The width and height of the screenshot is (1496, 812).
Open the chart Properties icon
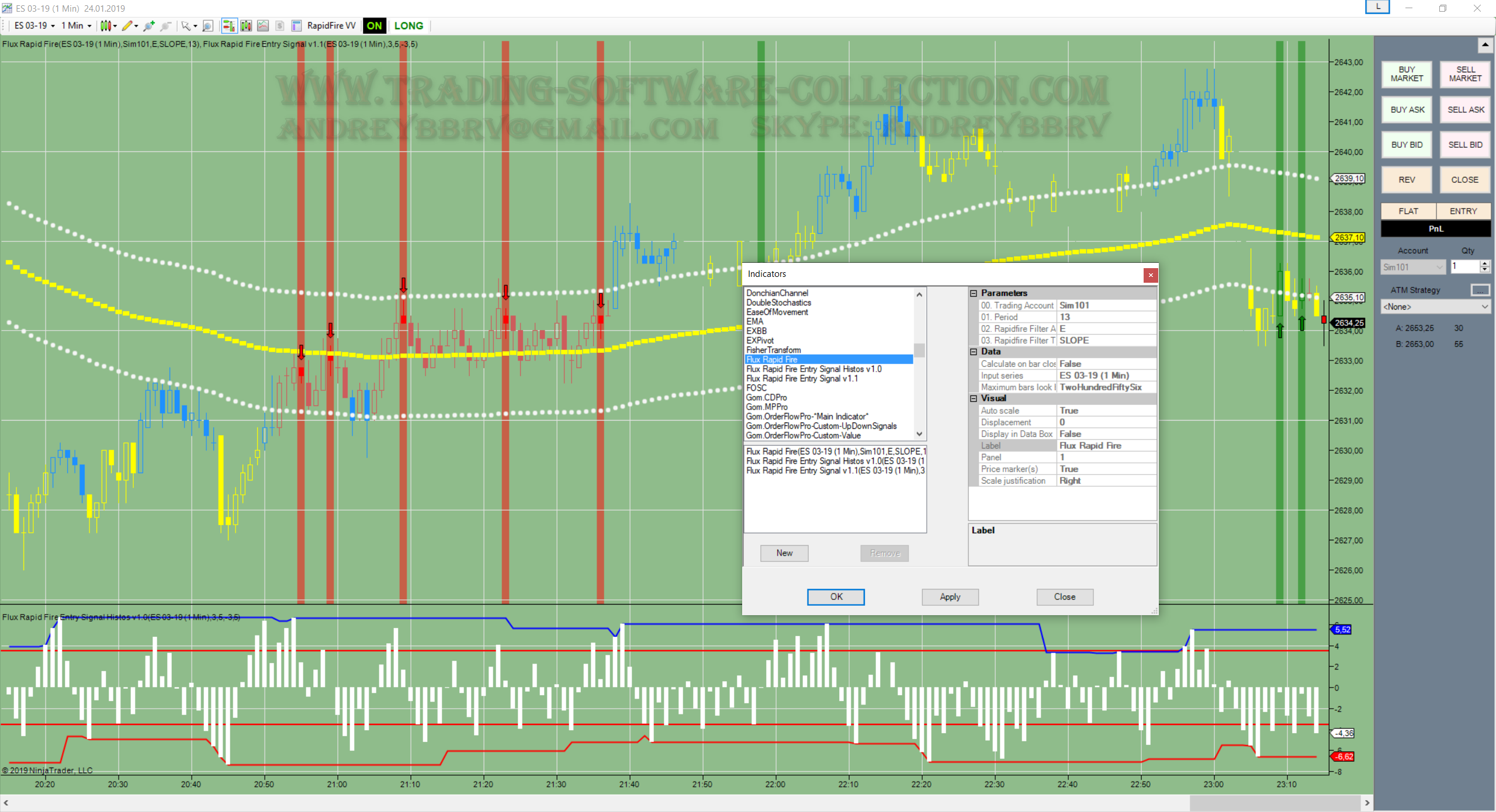[296, 26]
